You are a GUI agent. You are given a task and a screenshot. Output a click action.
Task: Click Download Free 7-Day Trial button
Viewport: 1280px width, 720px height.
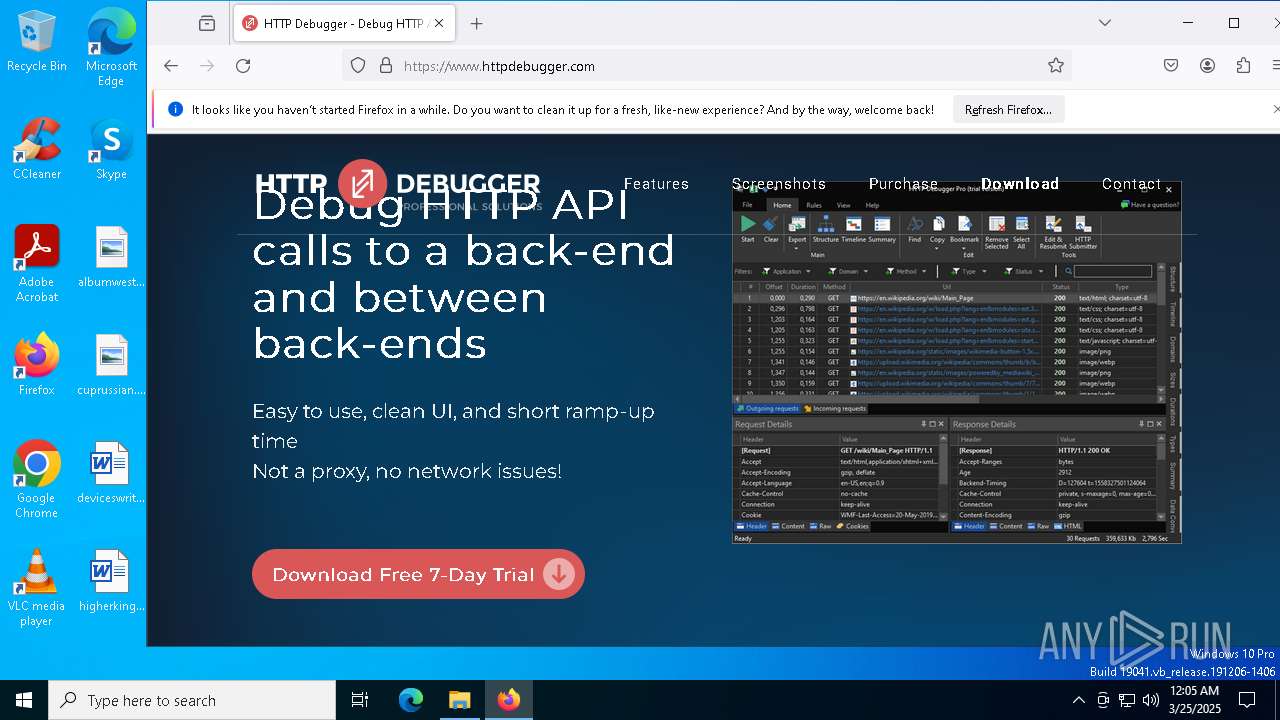tap(418, 574)
